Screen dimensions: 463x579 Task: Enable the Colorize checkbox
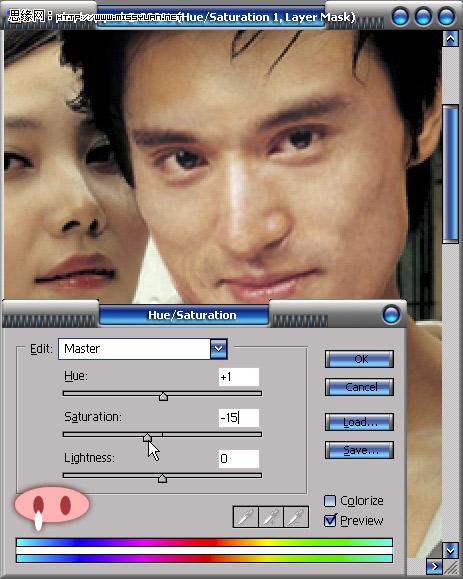(x=330, y=501)
